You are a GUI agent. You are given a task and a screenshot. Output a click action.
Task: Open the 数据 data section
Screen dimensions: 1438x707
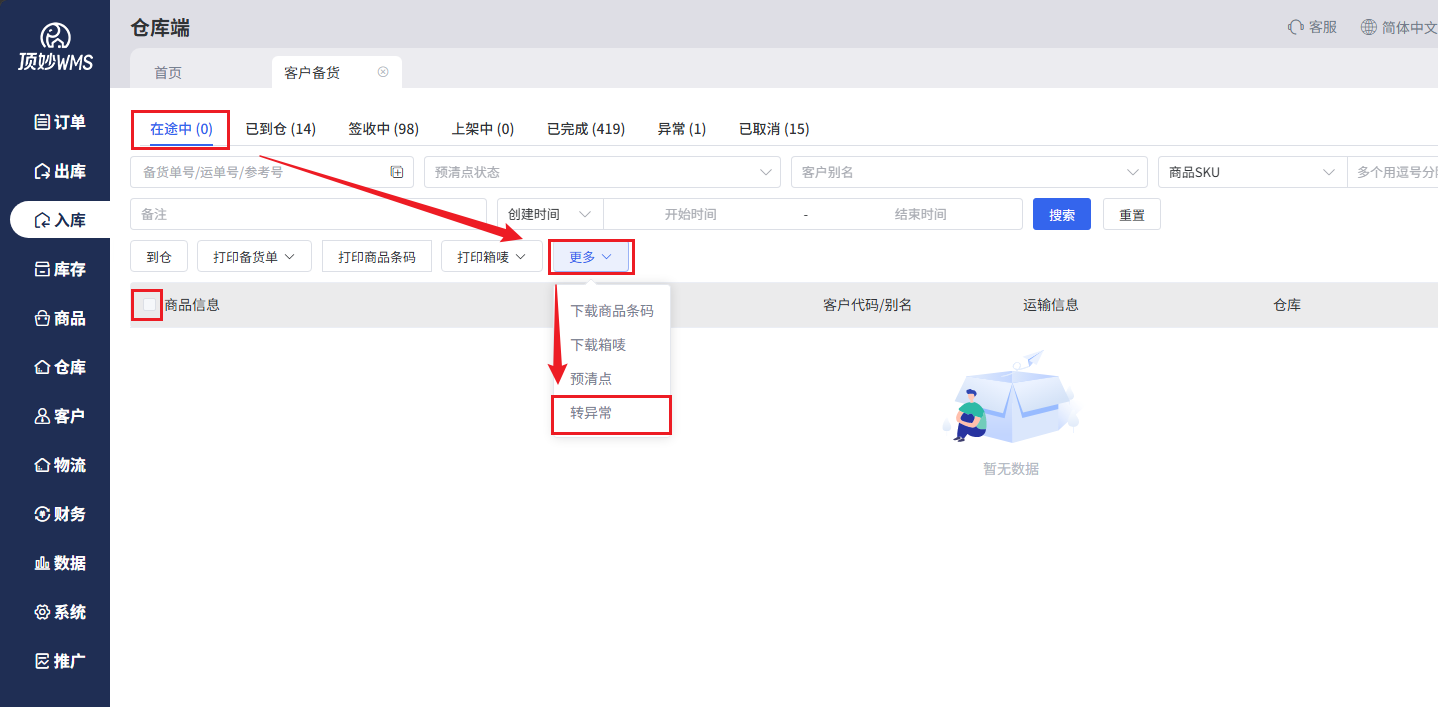60,563
